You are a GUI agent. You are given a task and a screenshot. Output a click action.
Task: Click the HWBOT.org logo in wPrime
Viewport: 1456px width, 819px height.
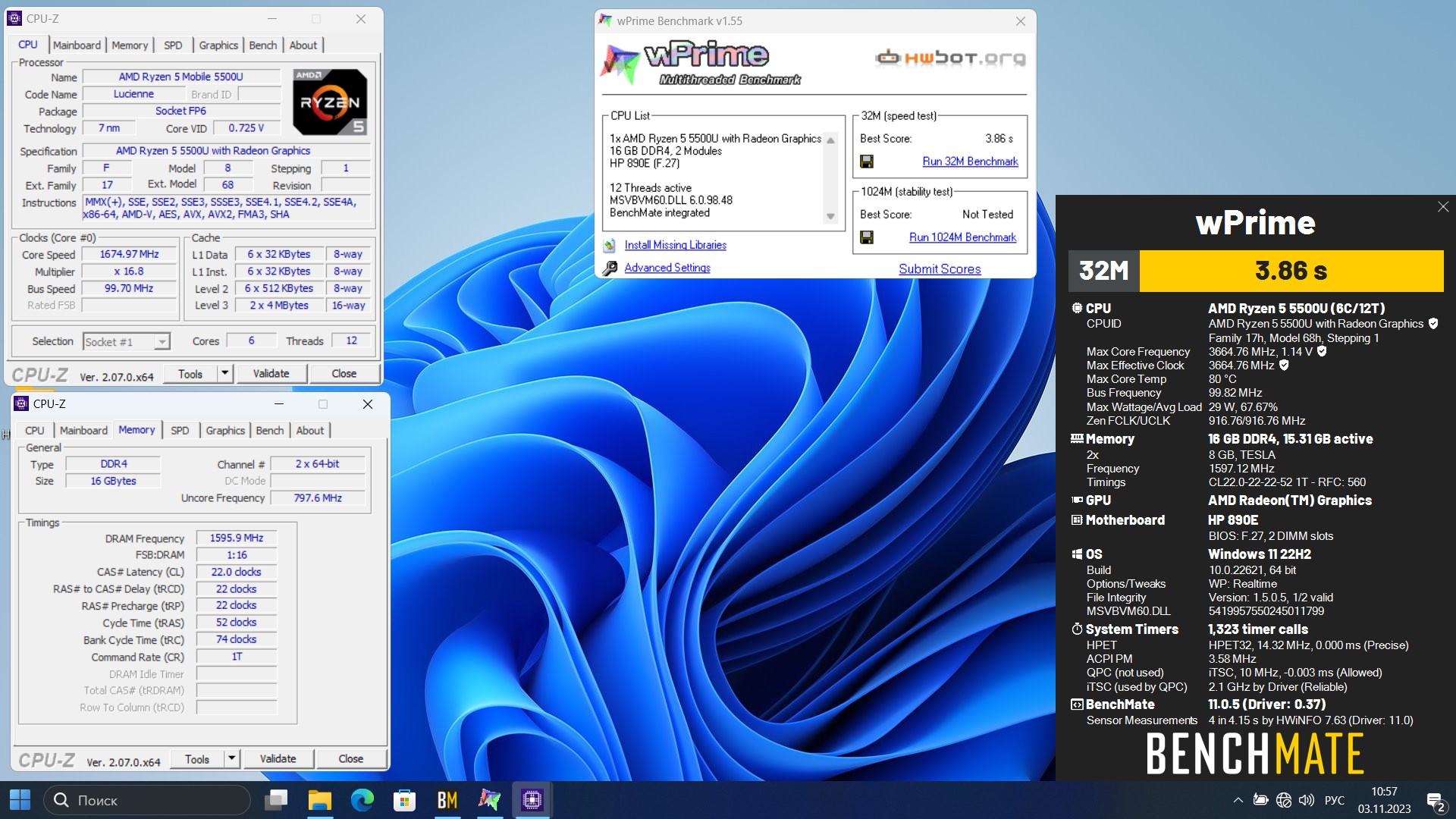(x=950, y=58)
